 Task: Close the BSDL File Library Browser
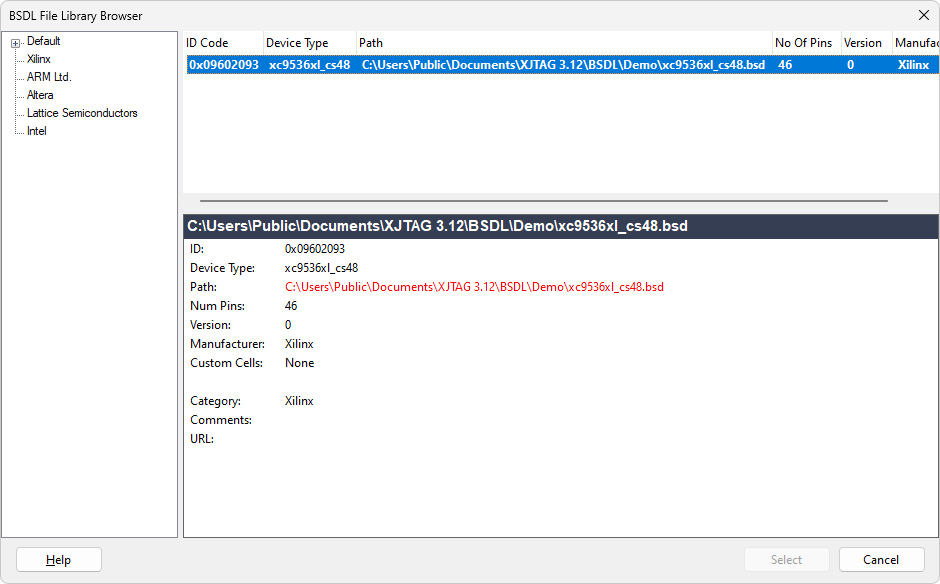pos(922,15)
